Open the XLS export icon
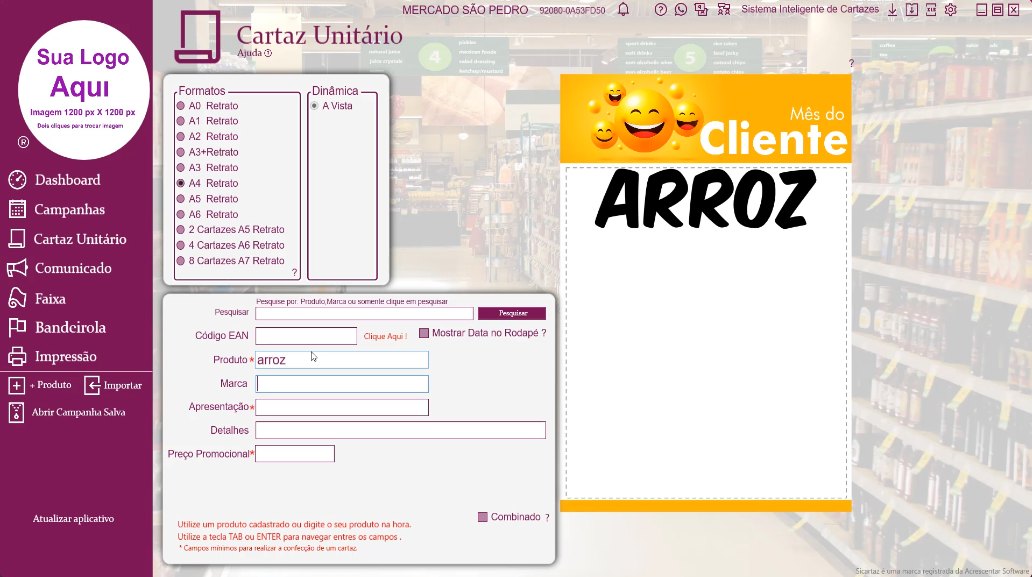1032x577 pixels. 931,9
